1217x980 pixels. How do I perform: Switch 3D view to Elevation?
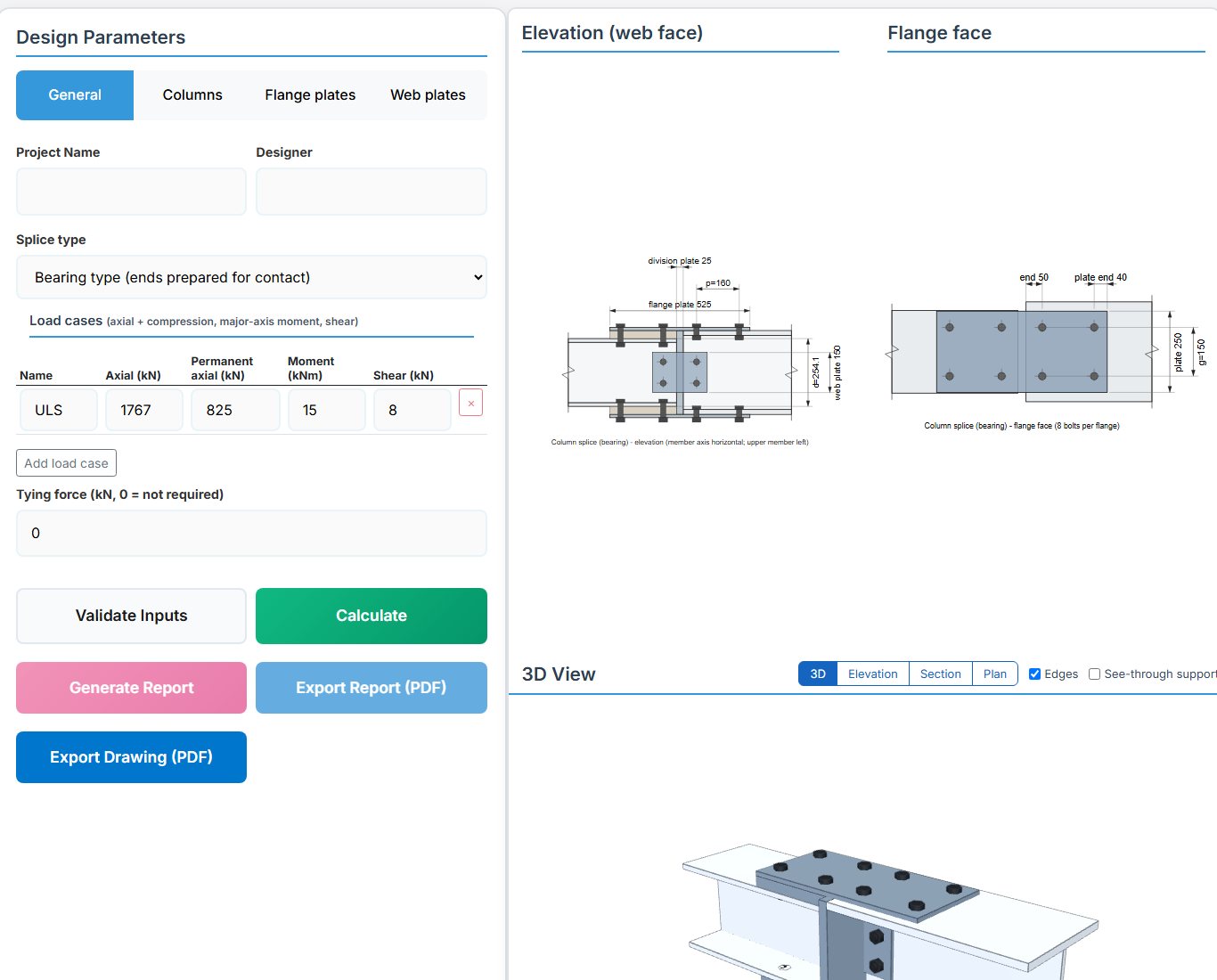[873, 674]
